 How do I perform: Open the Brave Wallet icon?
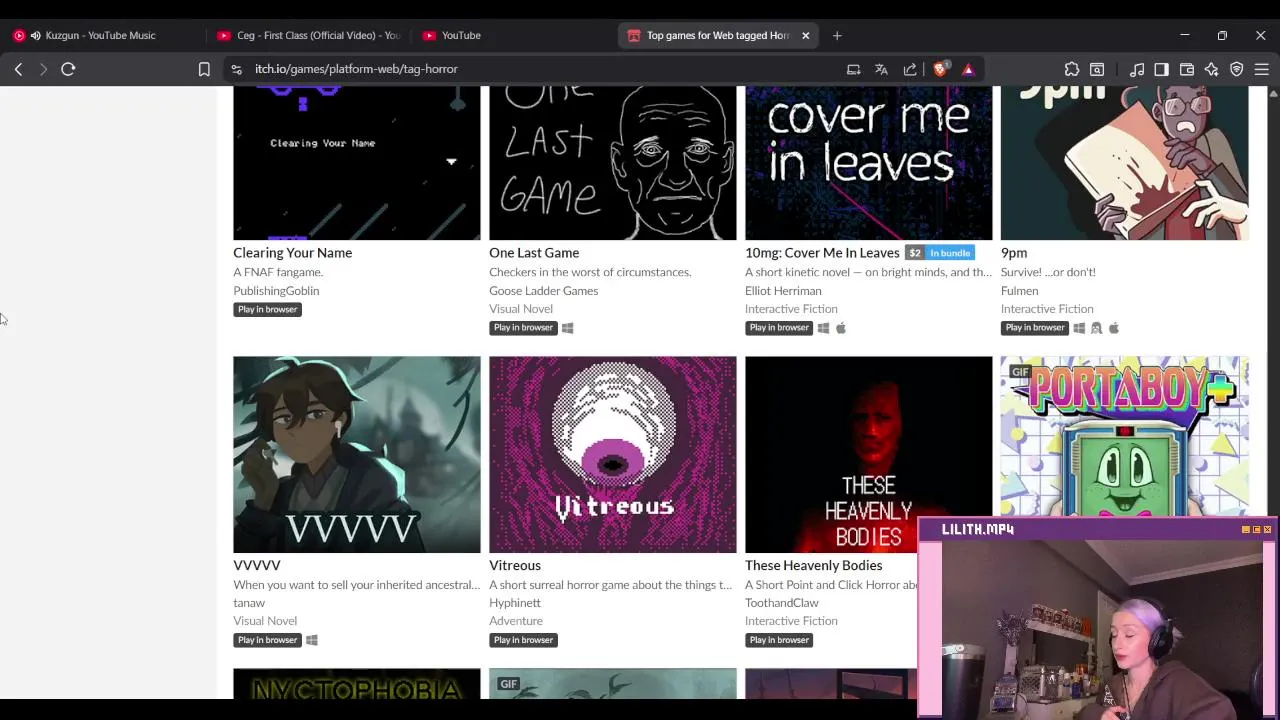tap(1187, 69)
